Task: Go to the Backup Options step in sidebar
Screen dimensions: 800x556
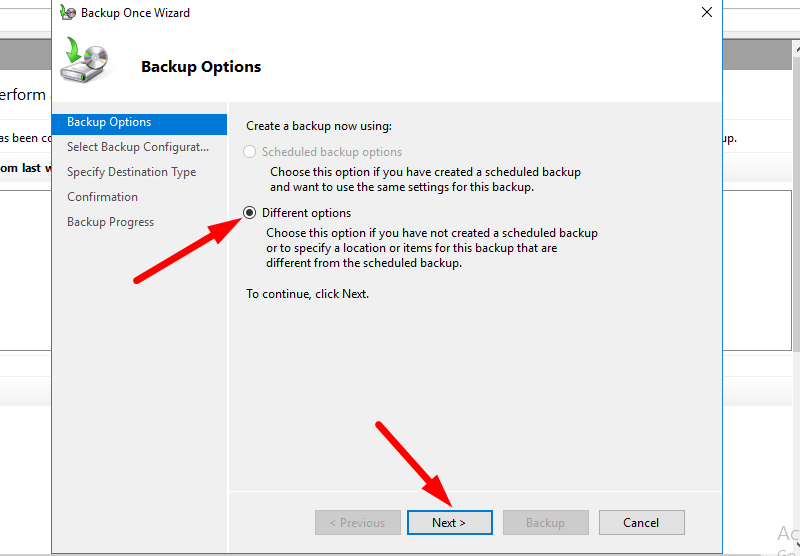Action: tap(109, 122)
